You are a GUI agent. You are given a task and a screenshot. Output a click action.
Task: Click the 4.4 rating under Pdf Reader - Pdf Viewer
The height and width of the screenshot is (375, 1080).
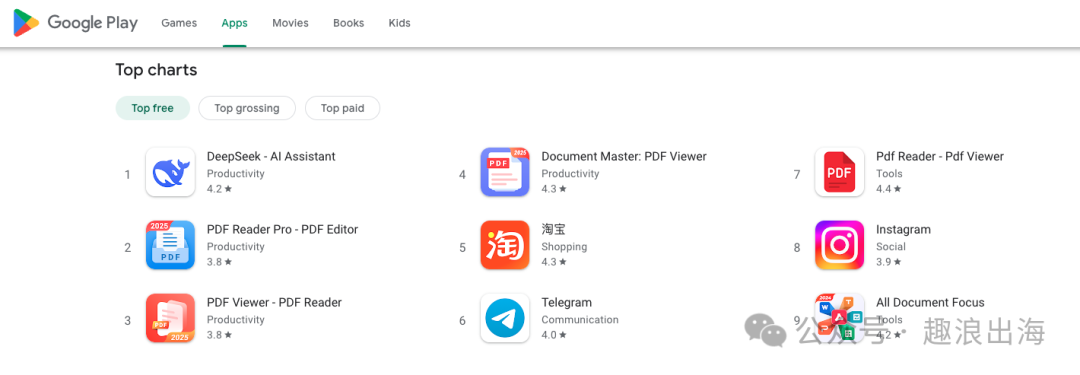[x=889, y=189]
